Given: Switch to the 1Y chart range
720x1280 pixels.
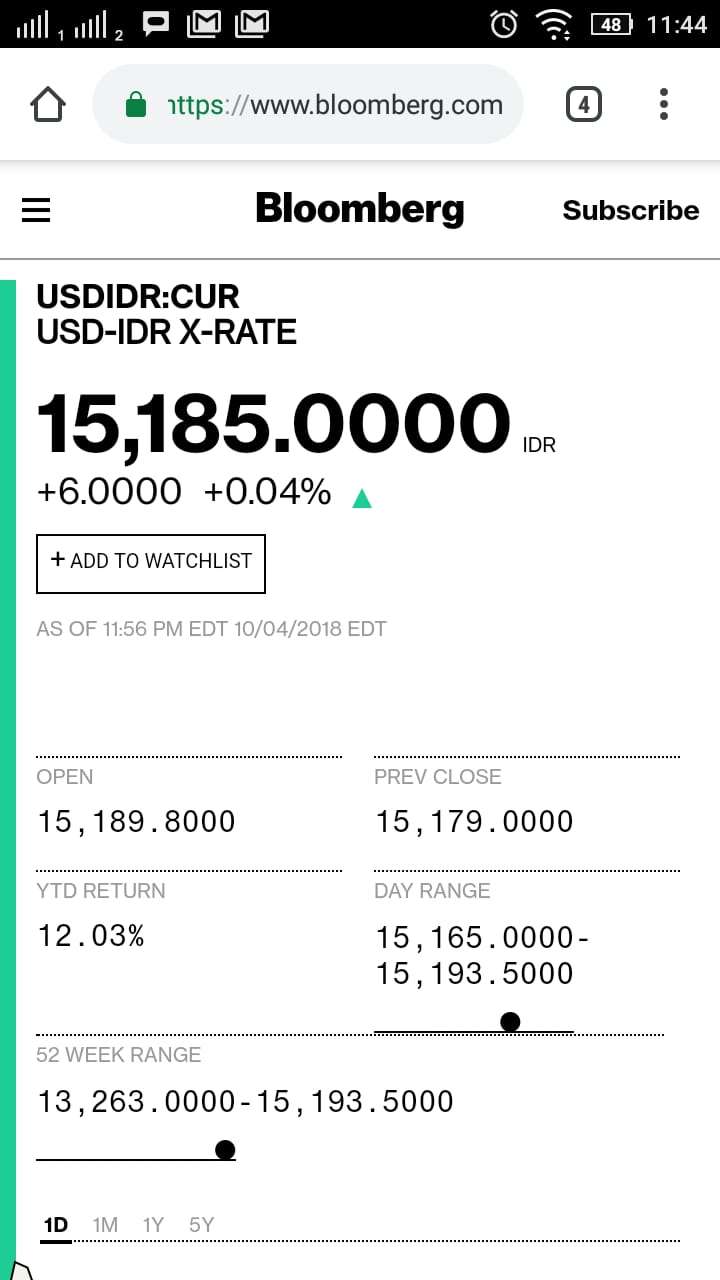Looking at the screenshot, I should click(153, 1225).
